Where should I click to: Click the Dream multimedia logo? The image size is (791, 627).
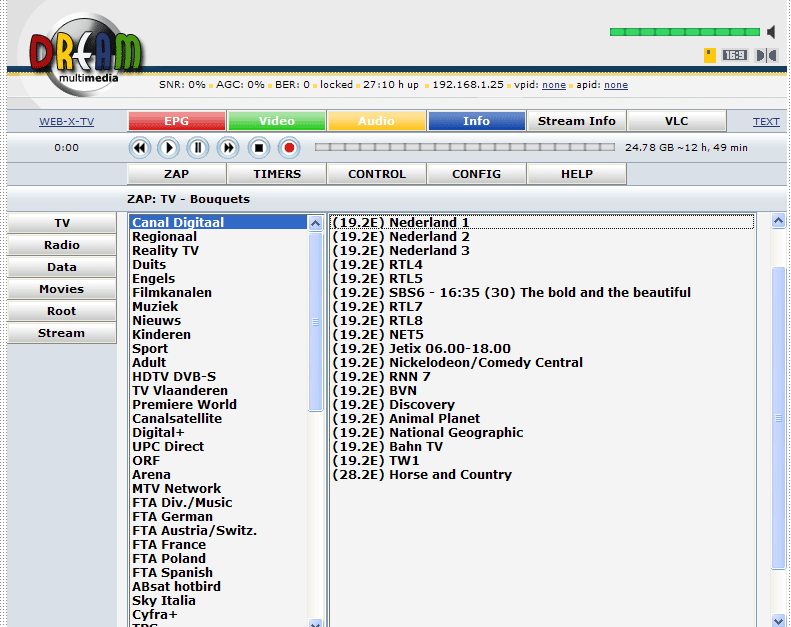coord(85,54)
